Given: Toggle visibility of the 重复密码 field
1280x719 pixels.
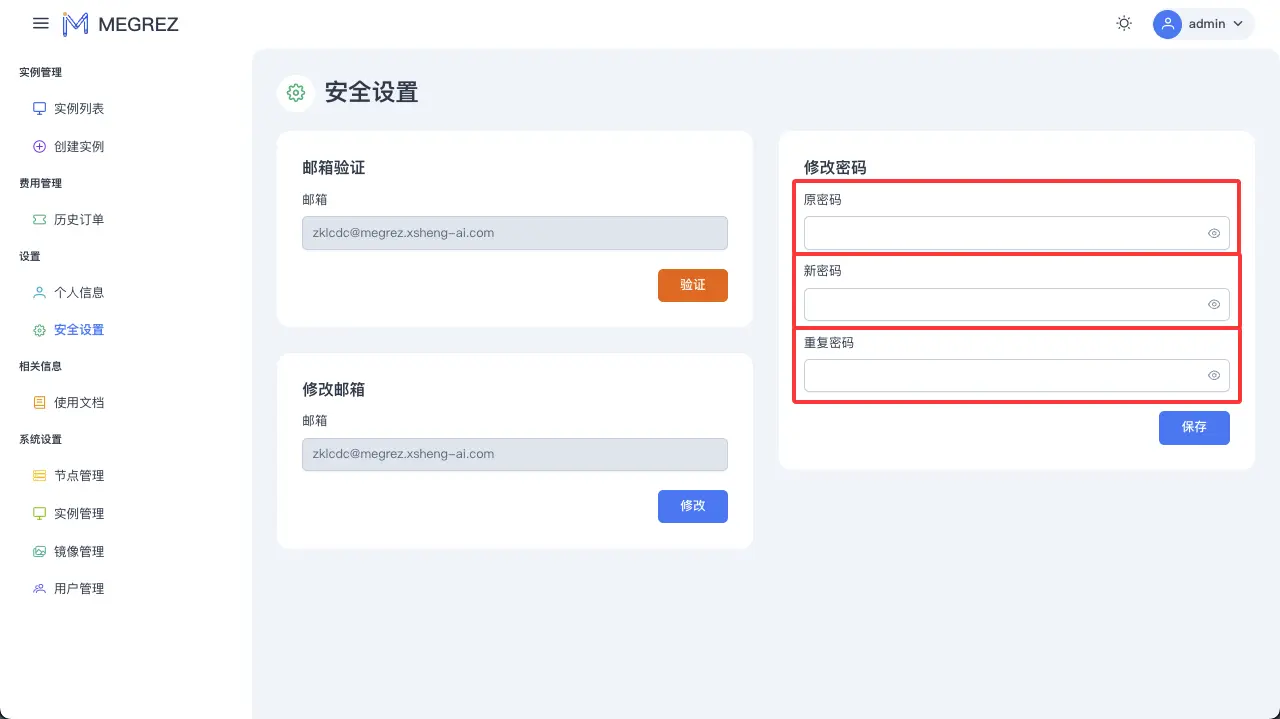Looking at the screenshot, I should [x=1213, y=375].
